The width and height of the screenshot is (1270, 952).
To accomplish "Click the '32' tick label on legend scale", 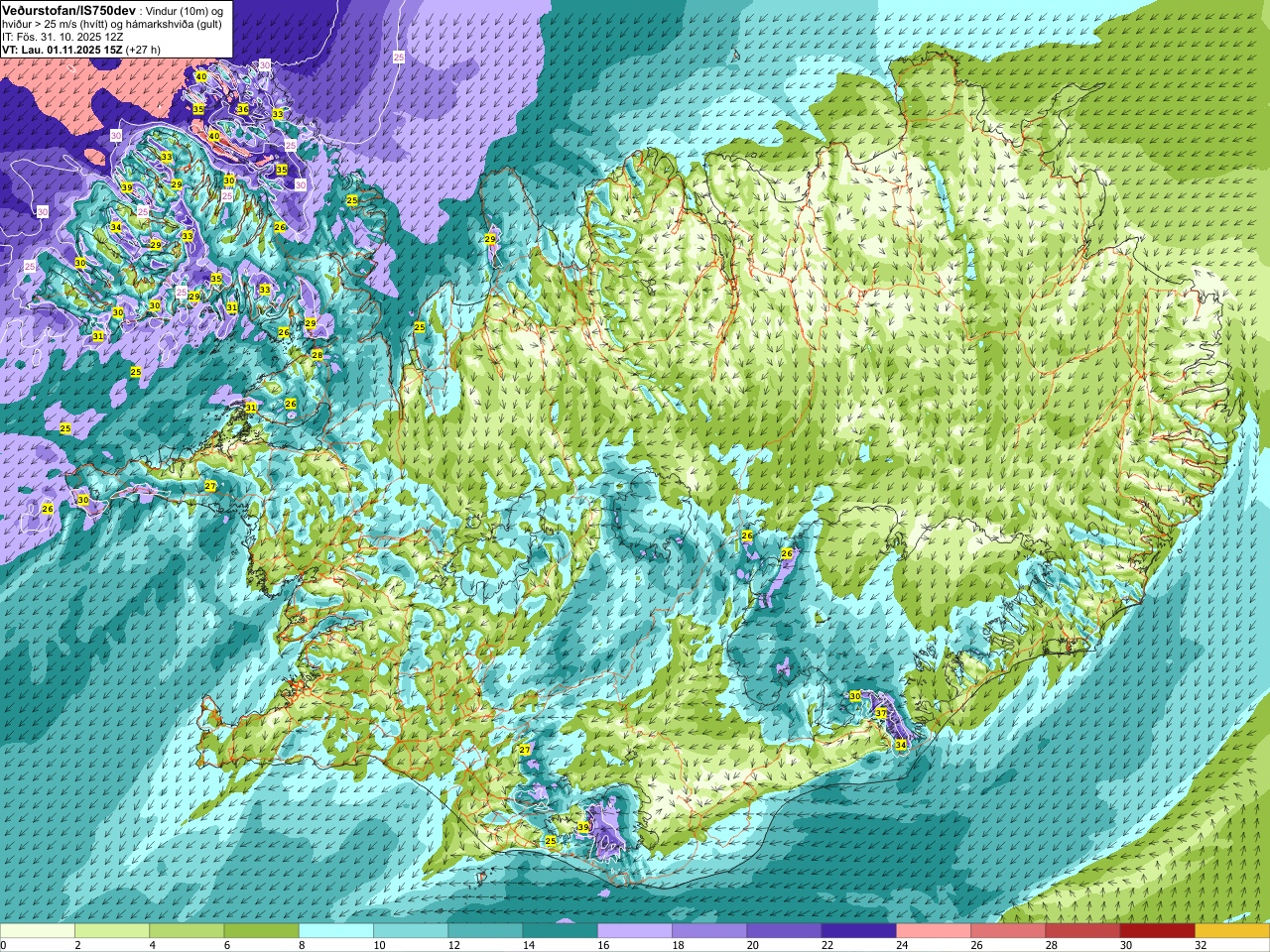I will click(1200, 945).
